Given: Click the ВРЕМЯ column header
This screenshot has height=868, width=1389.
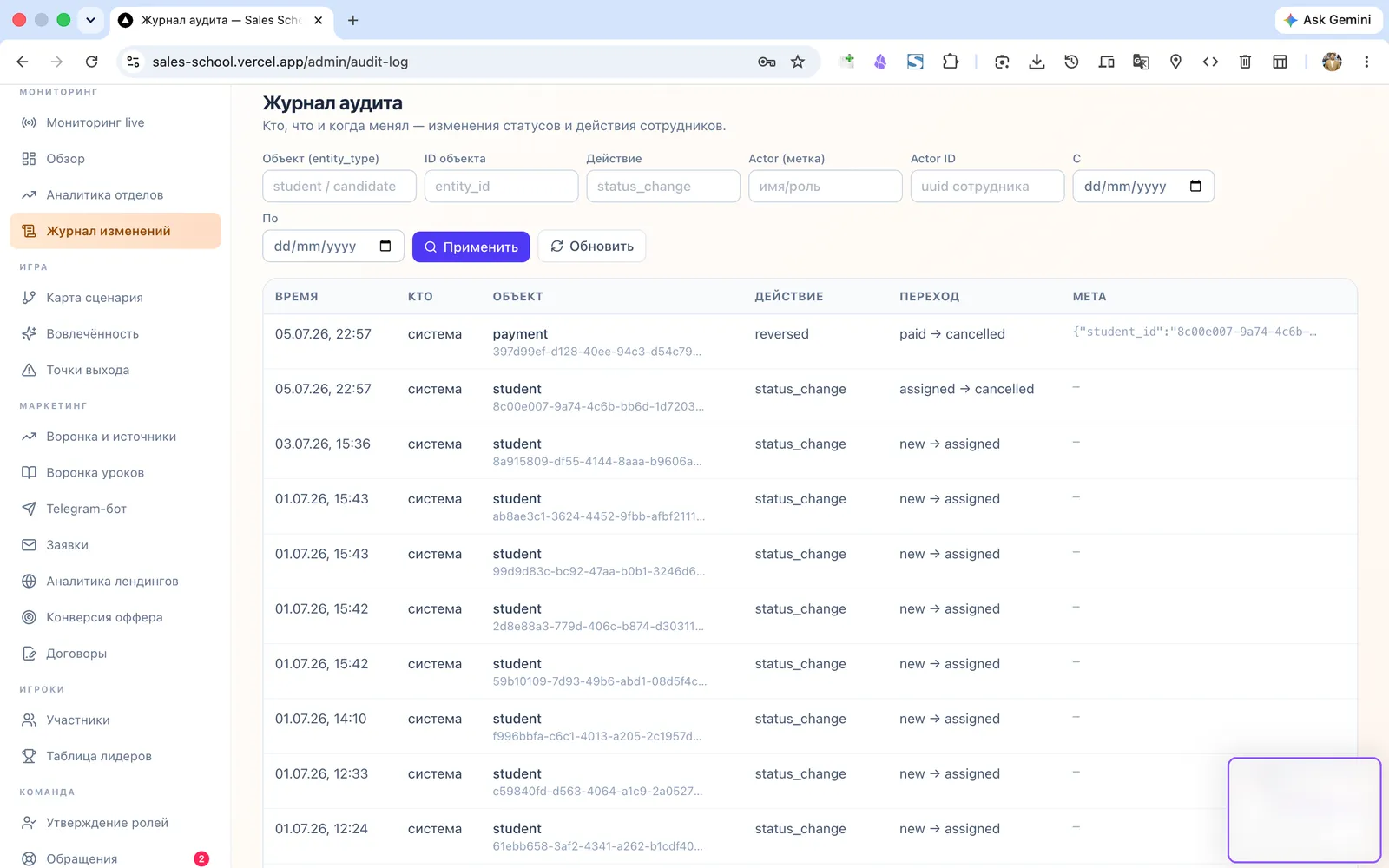Looking at the screenshot, I should coord(297,297).
